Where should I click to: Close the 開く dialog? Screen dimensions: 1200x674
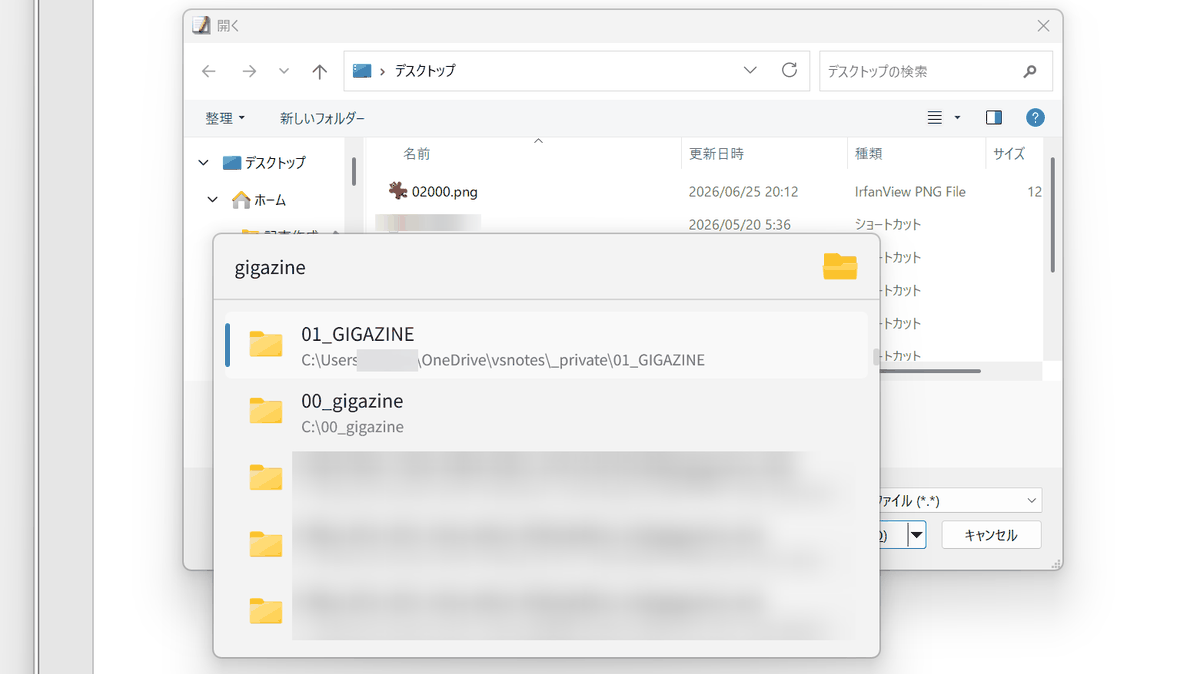coord(1043,26)
